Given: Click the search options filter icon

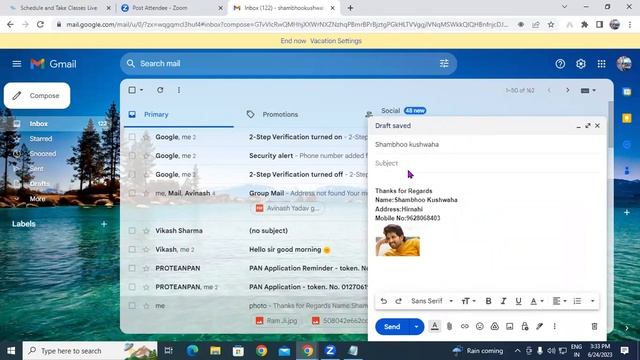Looking at the screenshot, I should click(x=444, y=63).
